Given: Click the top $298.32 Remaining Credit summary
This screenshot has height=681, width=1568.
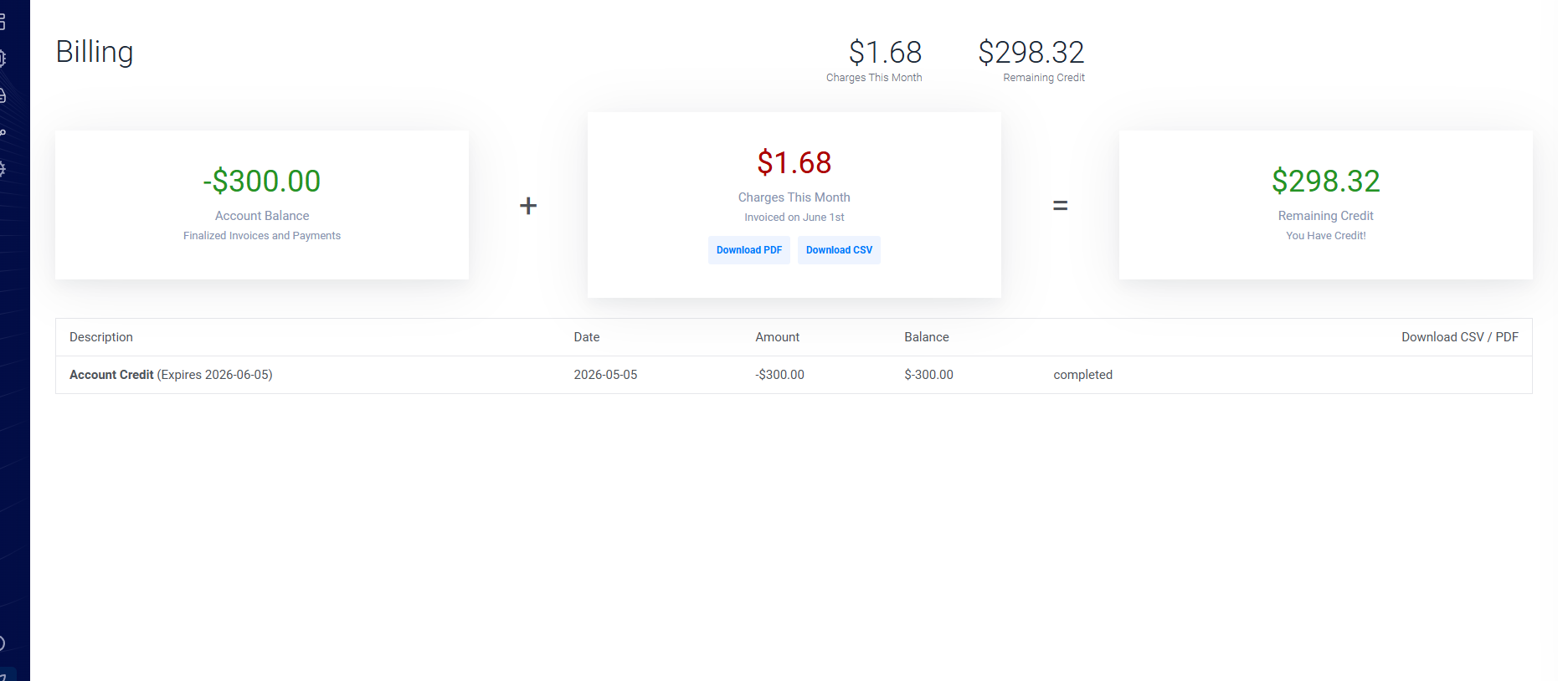Looking at the screenshot, I should pos(1031,60).
